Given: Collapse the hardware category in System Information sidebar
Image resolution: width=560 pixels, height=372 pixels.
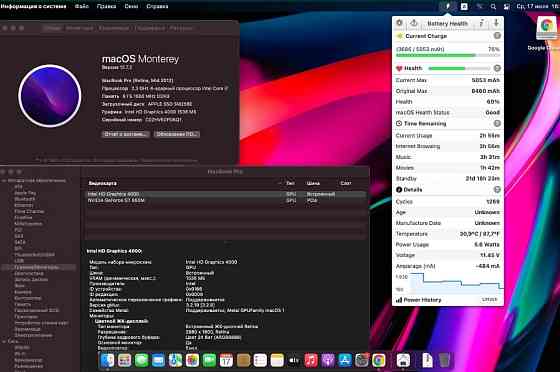Looking at the screenshot, I should (x=4, y=181).
